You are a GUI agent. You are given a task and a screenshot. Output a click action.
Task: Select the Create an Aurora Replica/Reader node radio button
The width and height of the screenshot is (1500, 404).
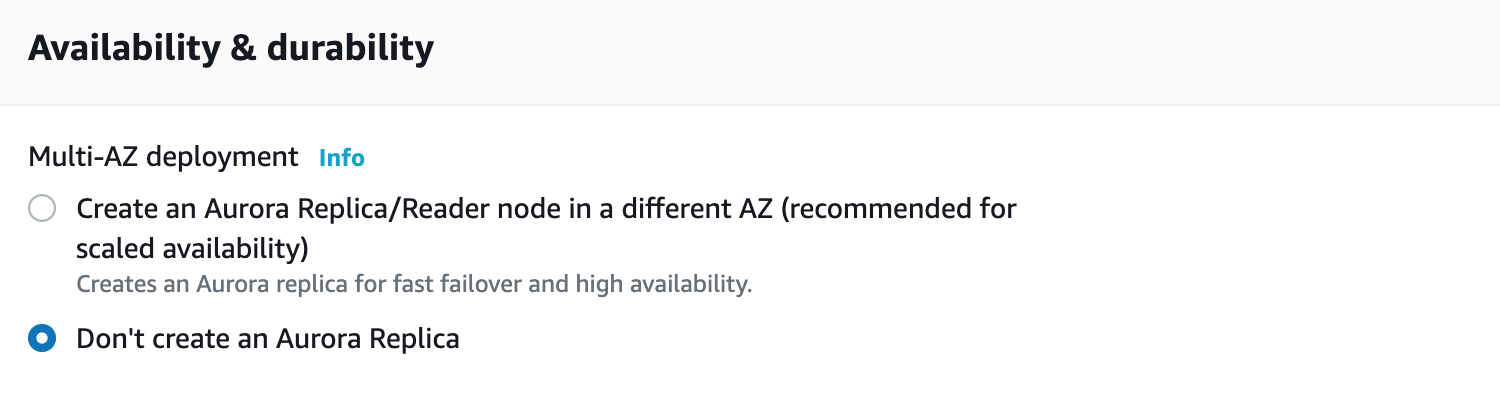click(x=41, y=209)
